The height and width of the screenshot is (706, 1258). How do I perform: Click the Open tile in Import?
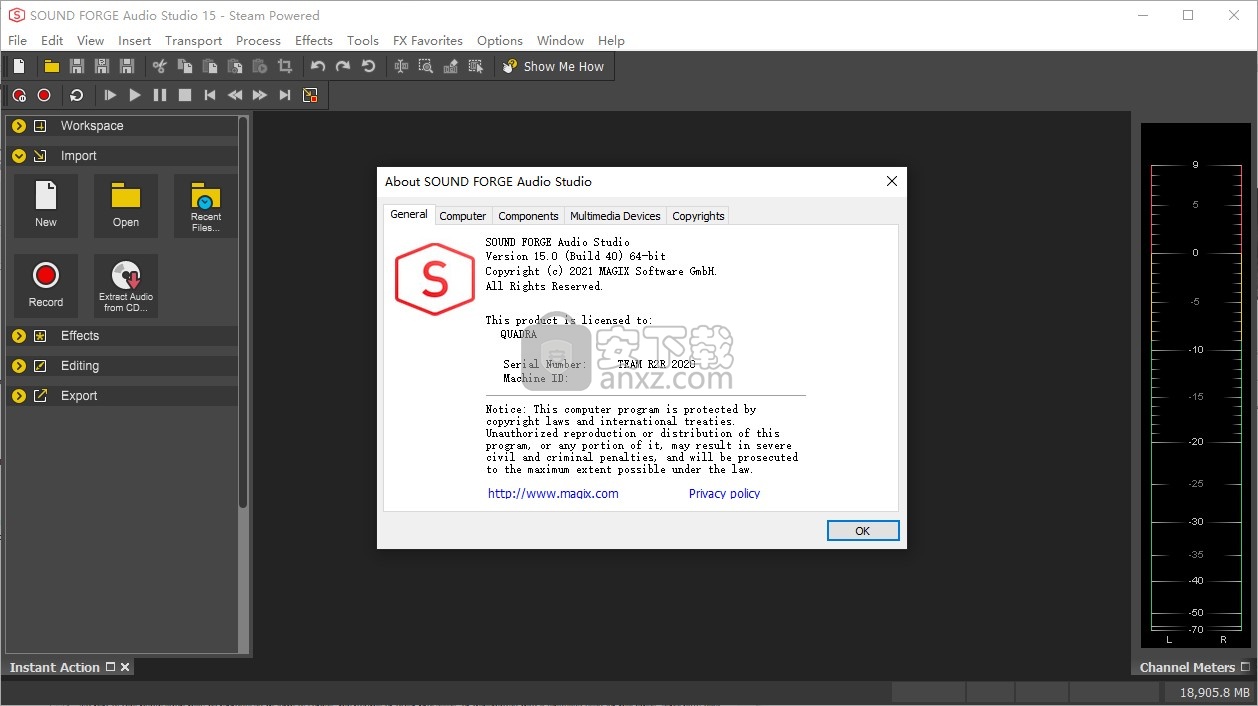pos(126,206)
